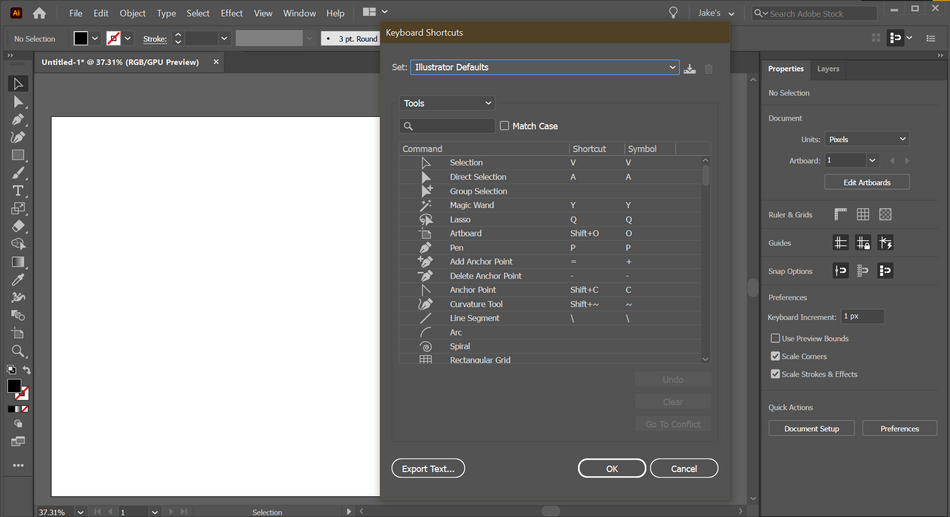Uncheck Scale Strokes & Effects
This screenshot has width=950, height=517.
point(775,374)
